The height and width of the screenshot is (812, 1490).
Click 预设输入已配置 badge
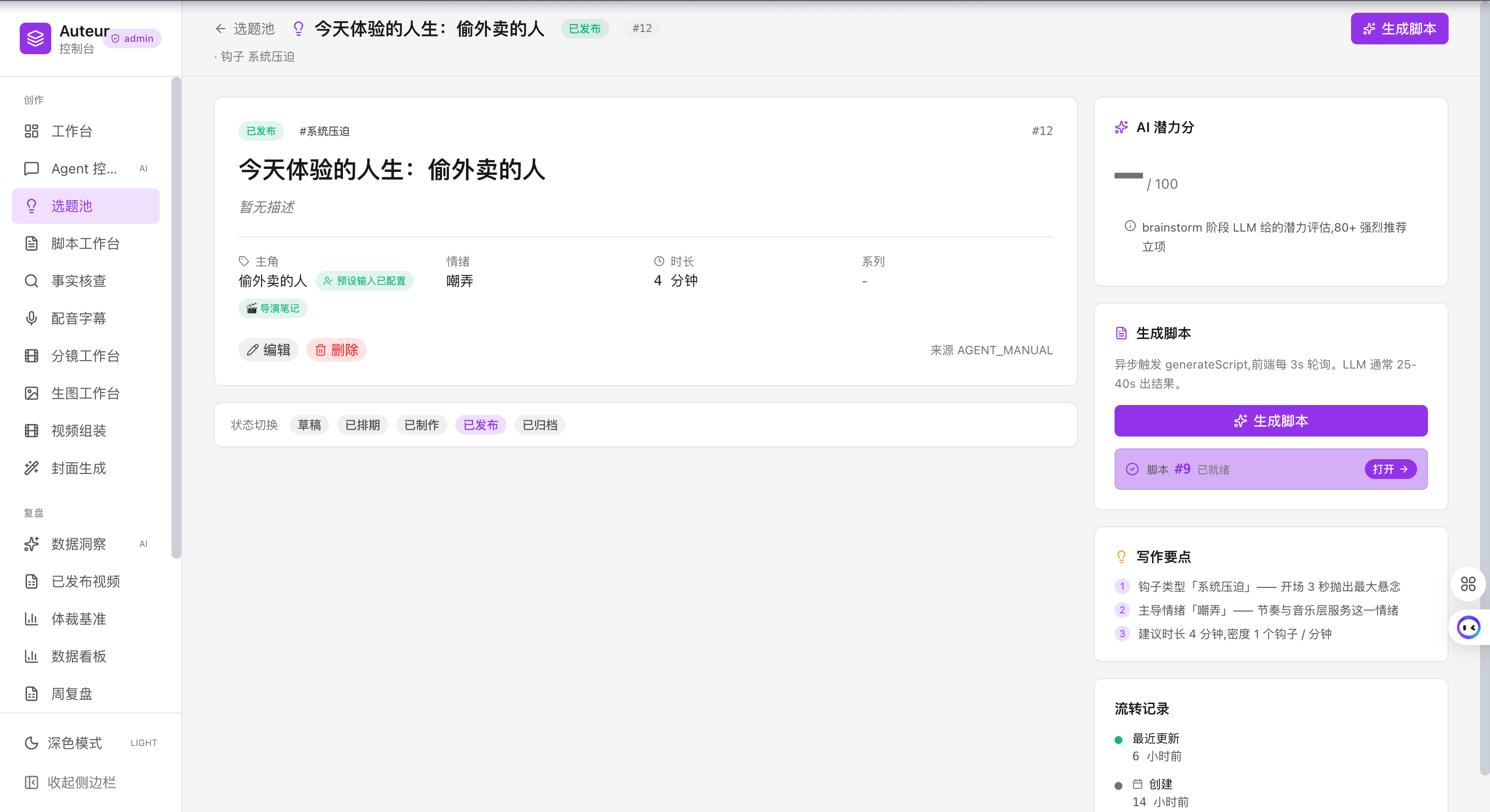point(365,281)
